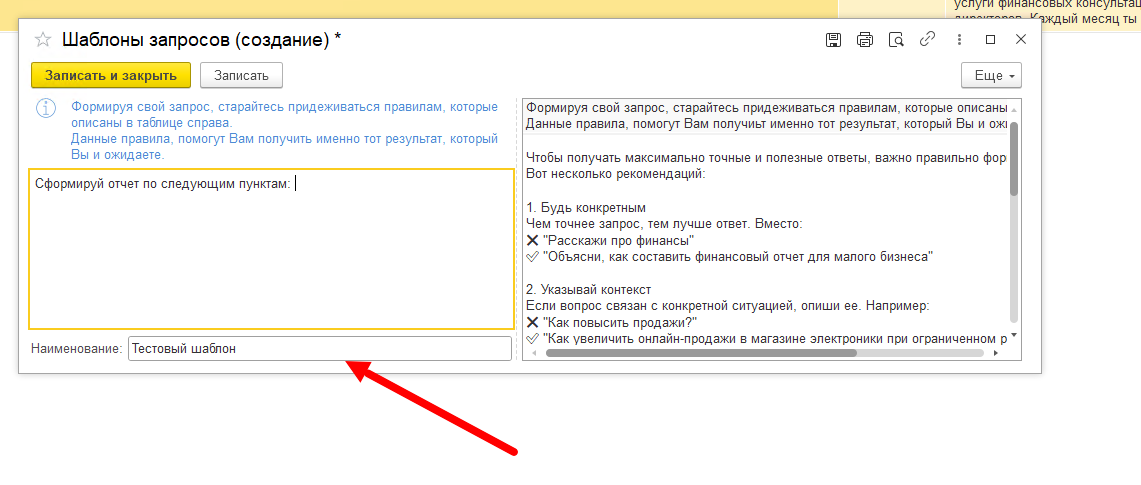Click the blue info circle icon
This screenshot has height=485, width=1141.
click(x=45, y=107)
